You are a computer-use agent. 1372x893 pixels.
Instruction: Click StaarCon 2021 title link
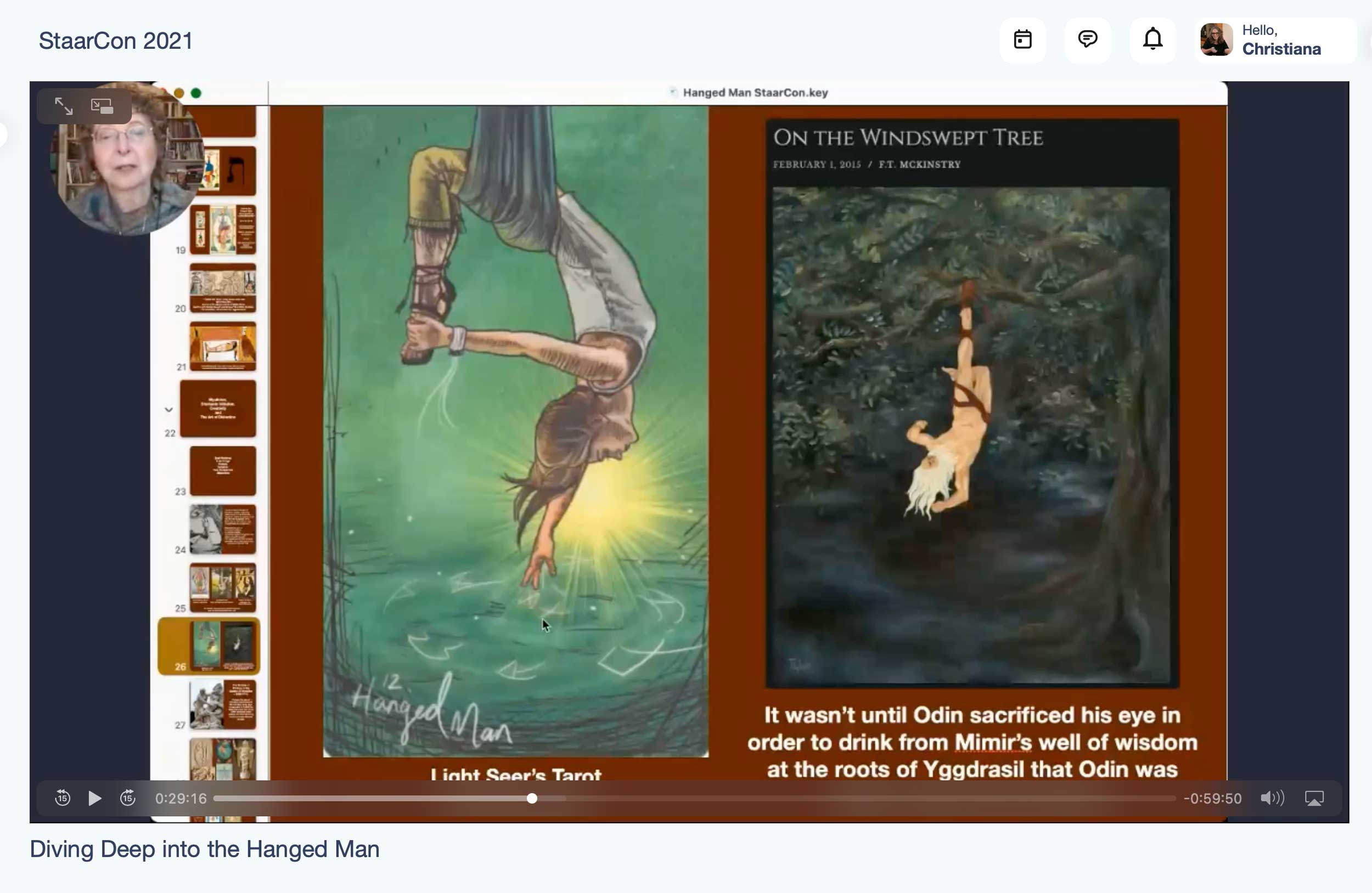(x=115, y=41)
